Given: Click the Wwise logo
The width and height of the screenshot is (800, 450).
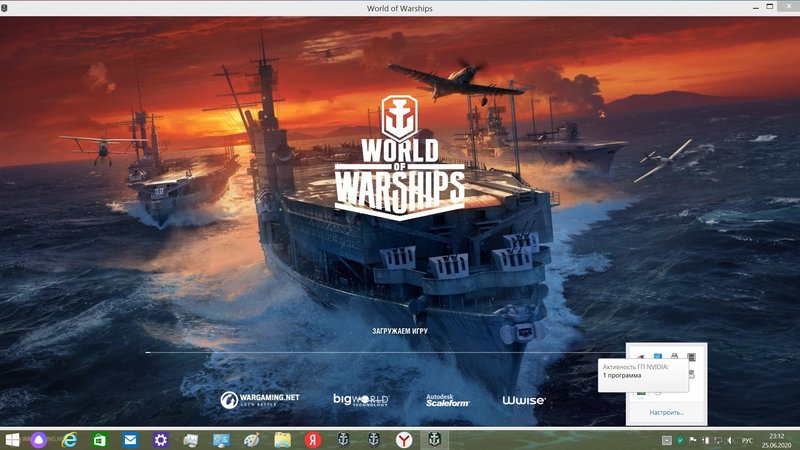Looking at the screenshot, I should click(x=523, y=401).
